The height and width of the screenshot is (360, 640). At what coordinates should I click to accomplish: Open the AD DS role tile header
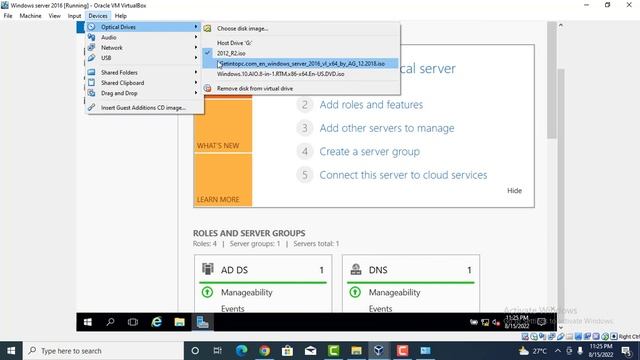click(x=263, y=270)
